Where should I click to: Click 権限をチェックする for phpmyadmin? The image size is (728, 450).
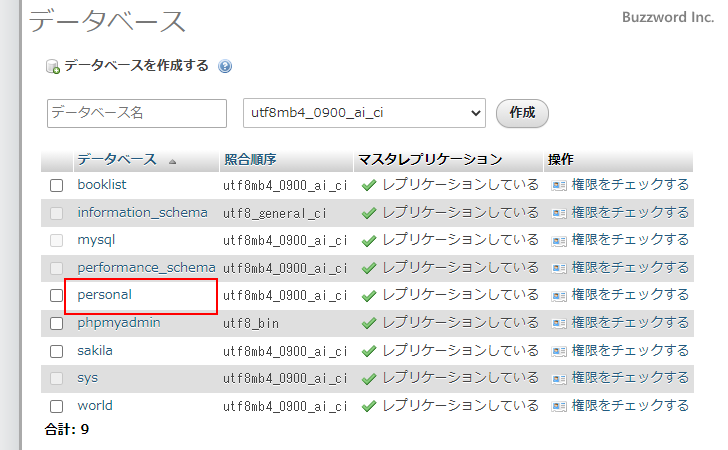[630, 323]
